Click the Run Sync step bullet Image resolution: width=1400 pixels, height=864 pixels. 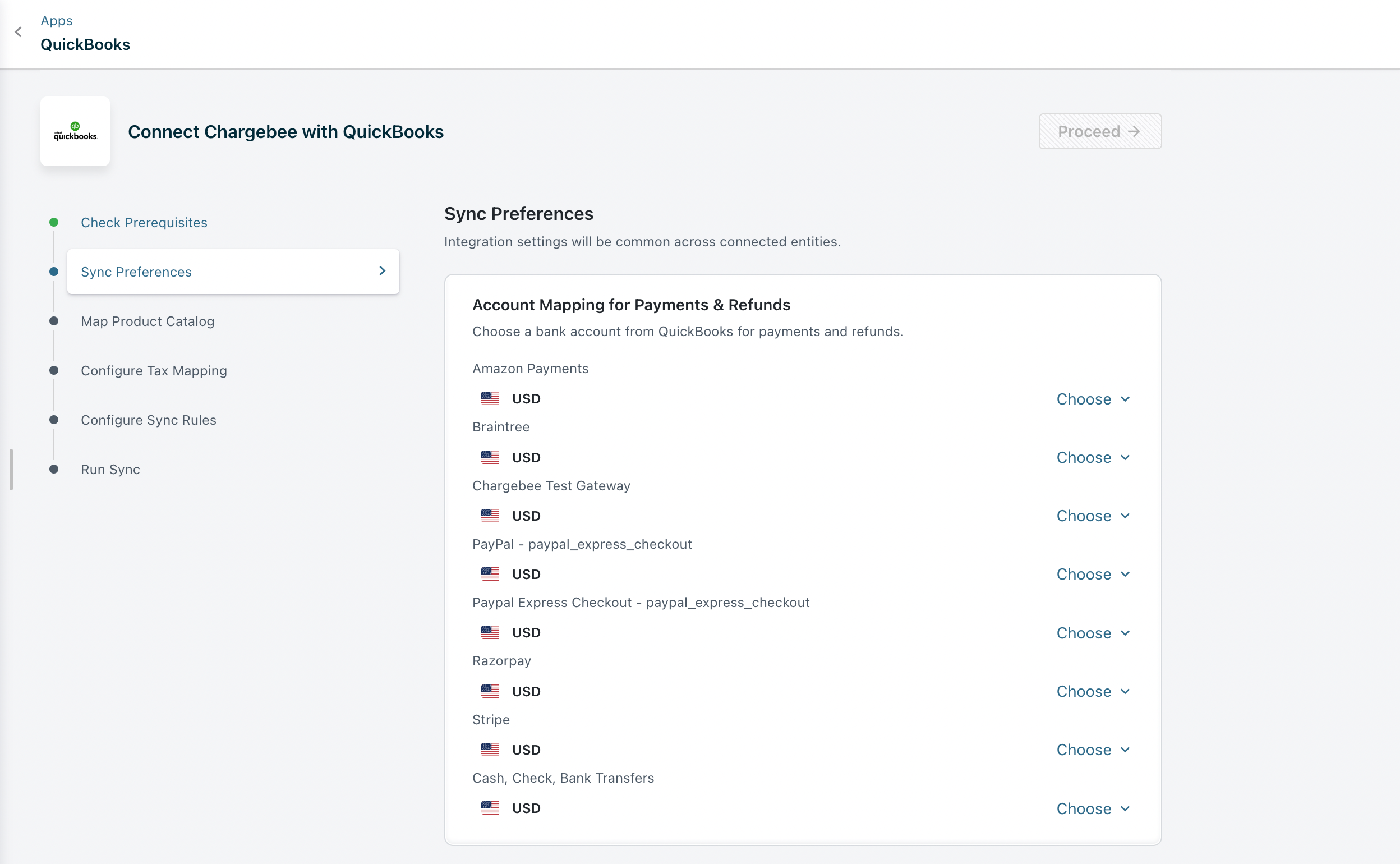(54, 469)
